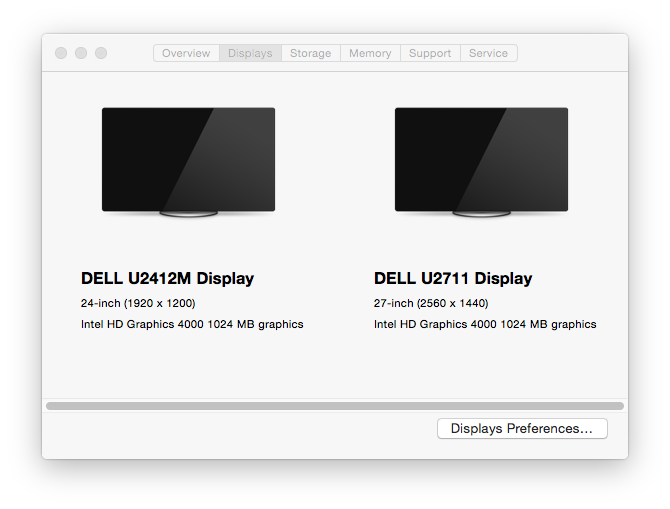Click the graphics info under DELL U2711
670x509 pixels.
pos(485,324)
